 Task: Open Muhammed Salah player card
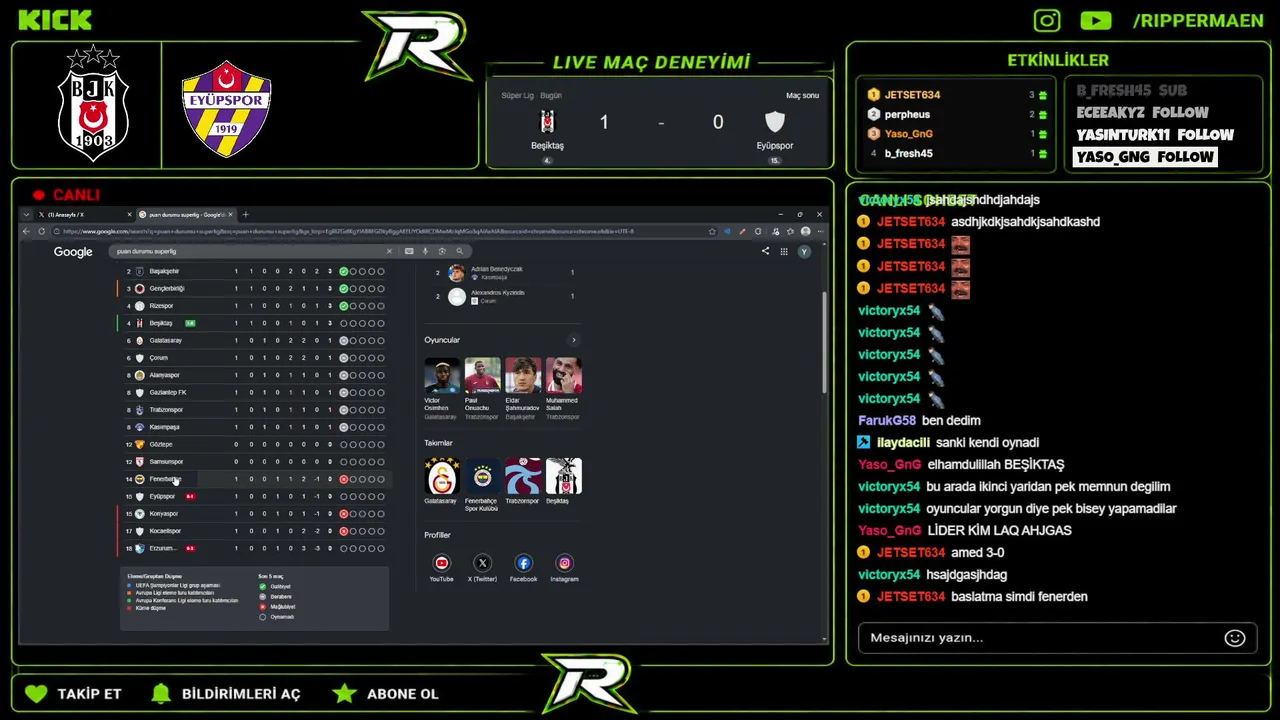tap(564, 388)
